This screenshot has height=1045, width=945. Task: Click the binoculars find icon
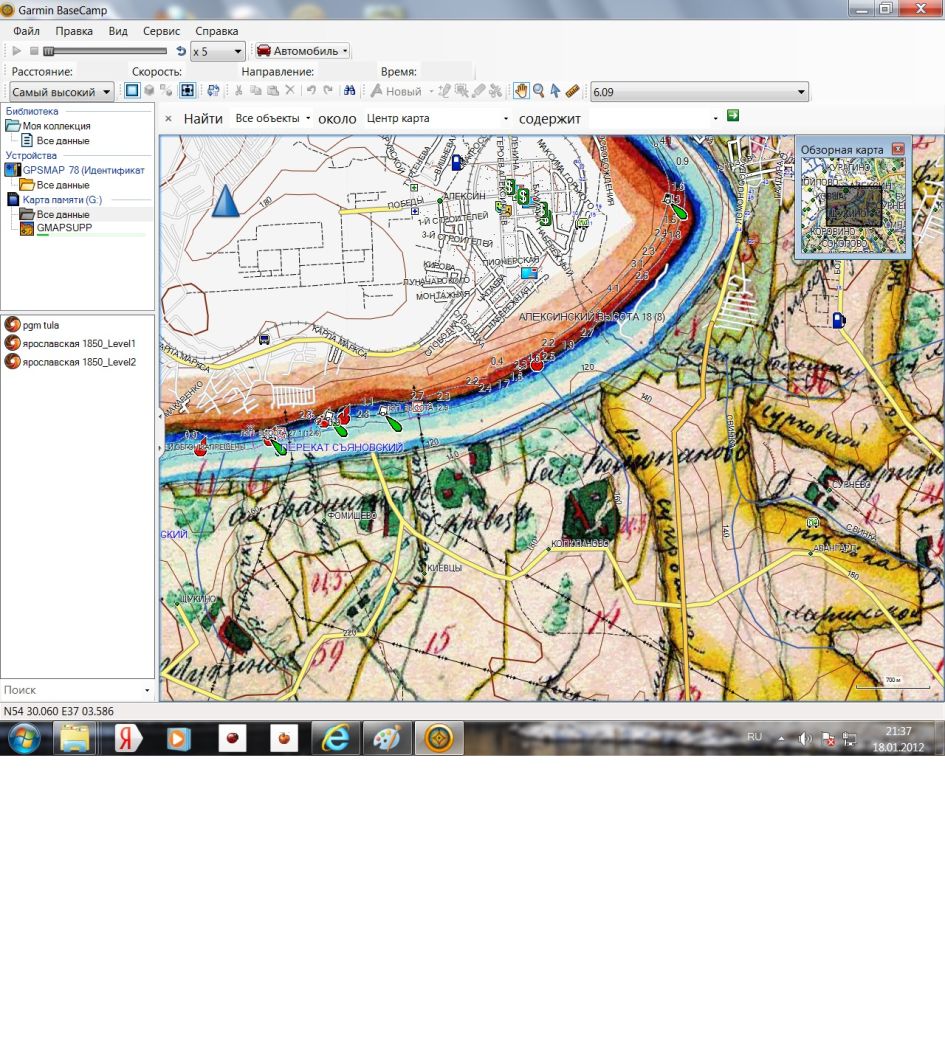tap(350, 91)
